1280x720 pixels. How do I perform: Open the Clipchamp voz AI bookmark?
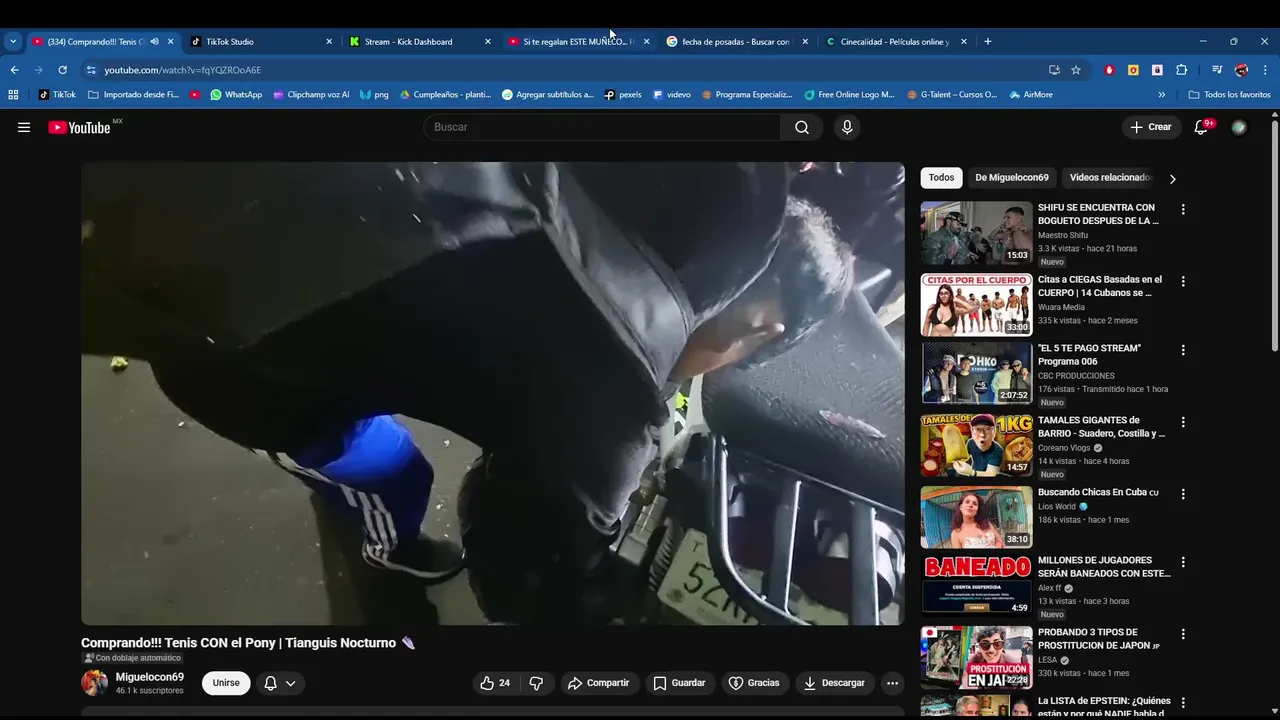[x=311, y=95]
